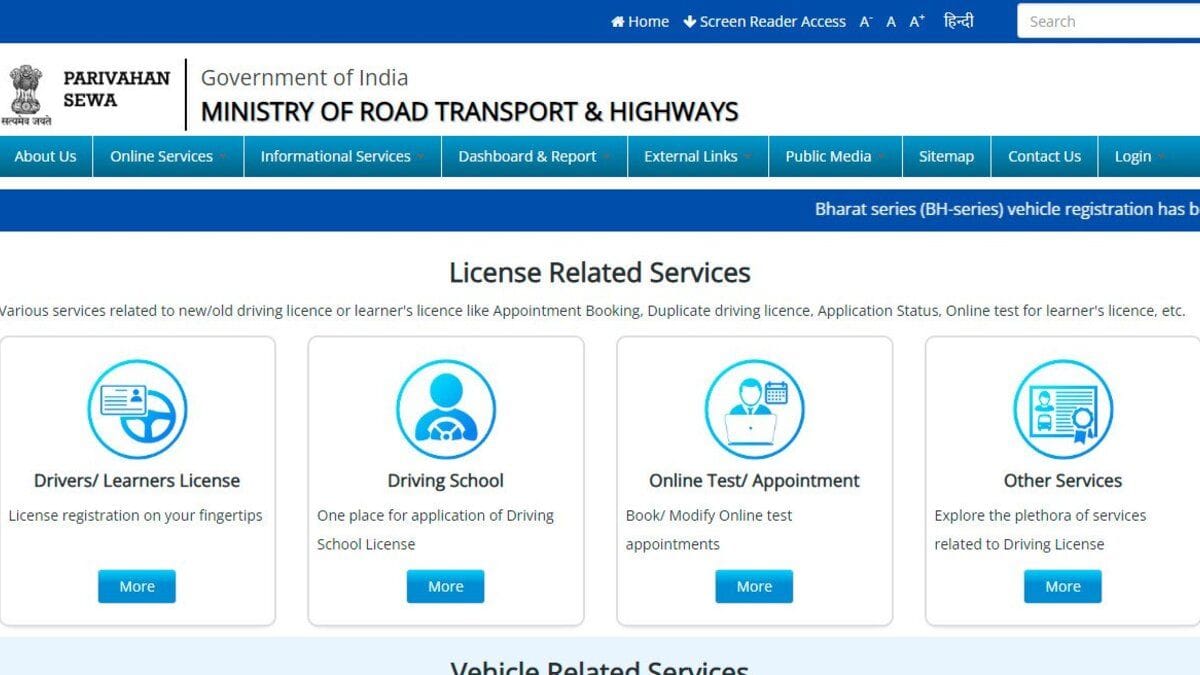Open the Dashboard & Report dropdown
The height and width of the screenshot is (675, 1200).
click(x=534, y=157)
